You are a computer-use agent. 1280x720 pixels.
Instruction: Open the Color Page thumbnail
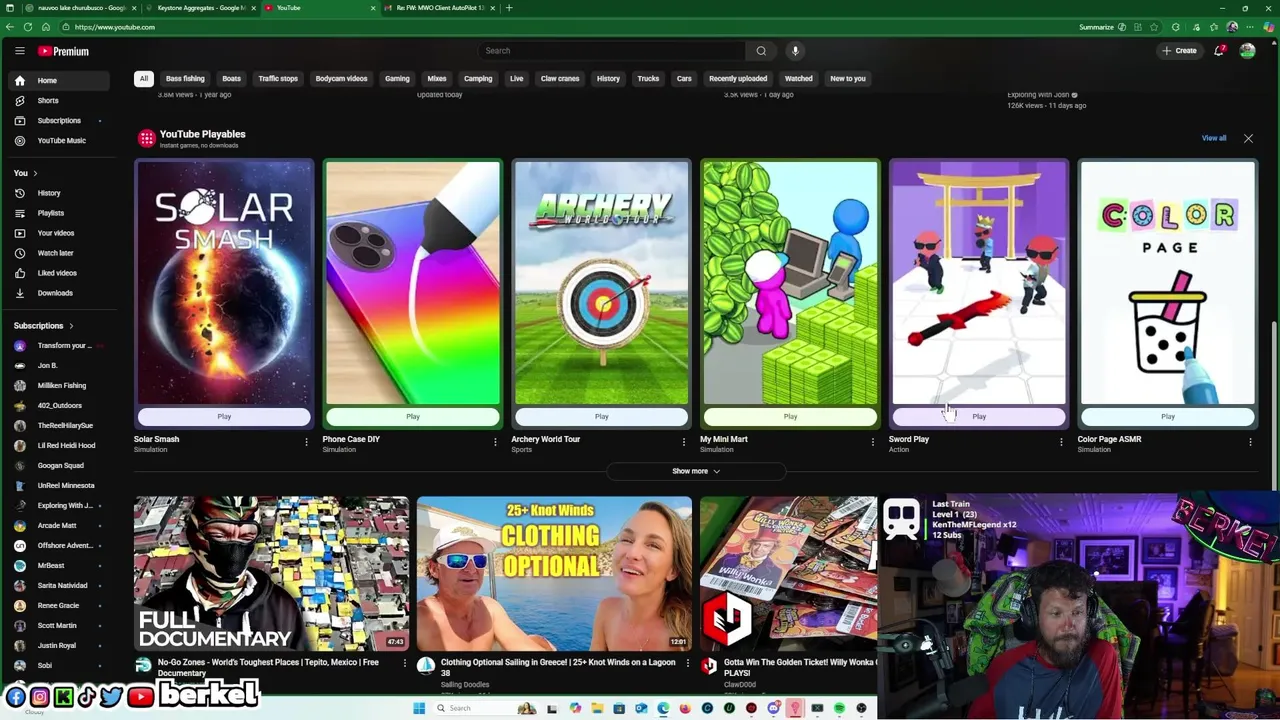coord(1168,283)
